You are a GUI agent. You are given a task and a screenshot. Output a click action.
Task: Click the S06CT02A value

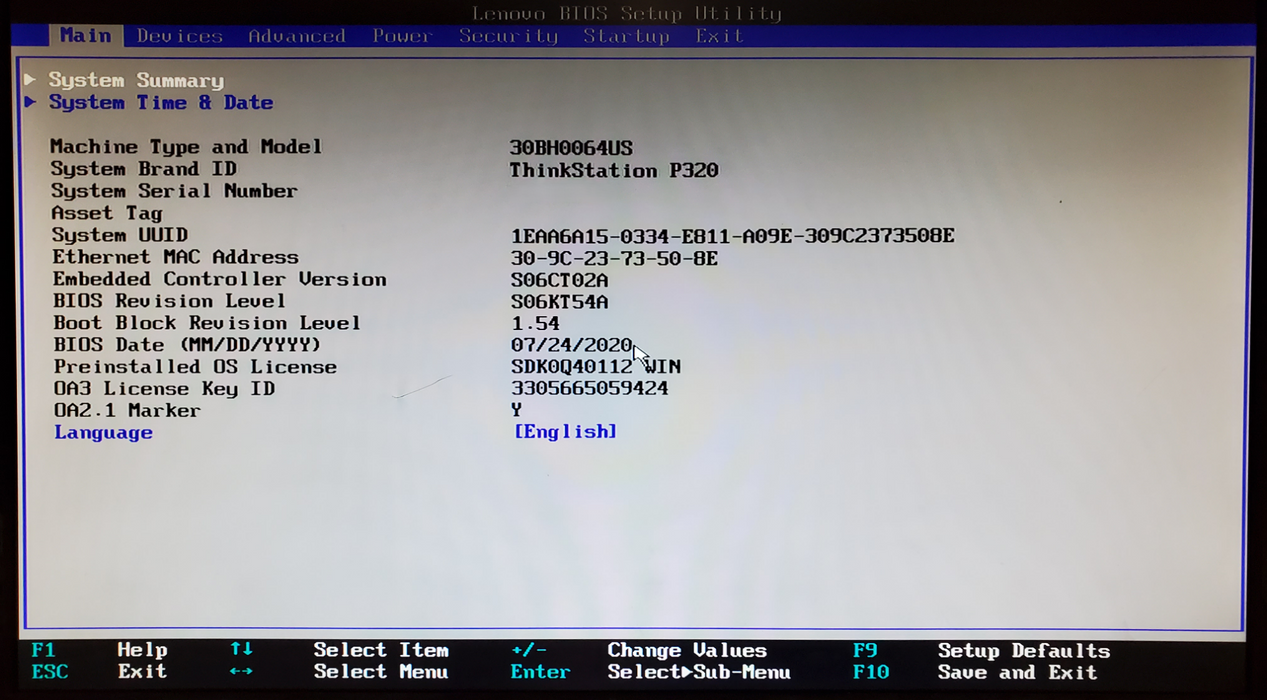[559, 280]
